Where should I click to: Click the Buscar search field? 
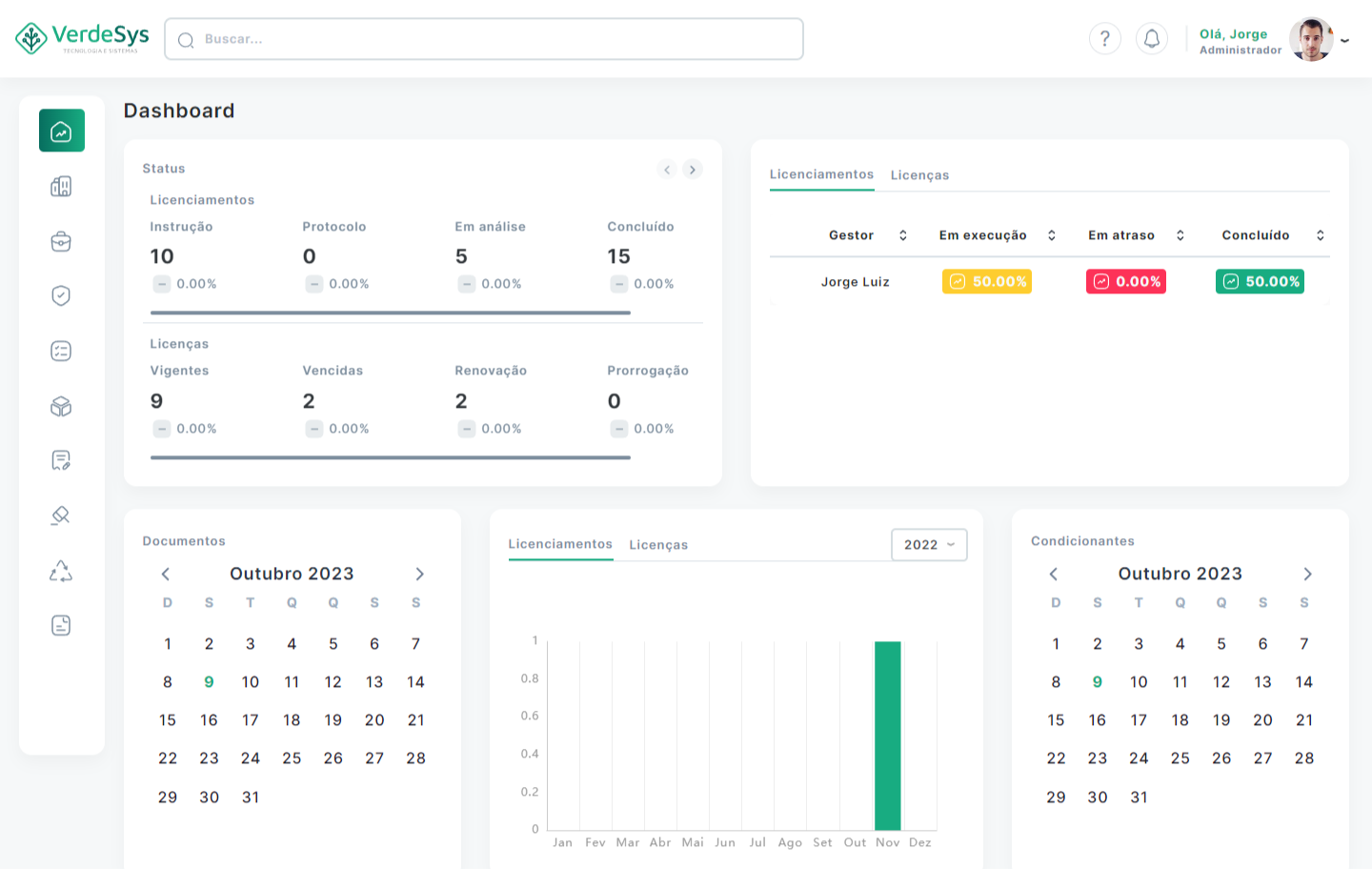[484, 39]
